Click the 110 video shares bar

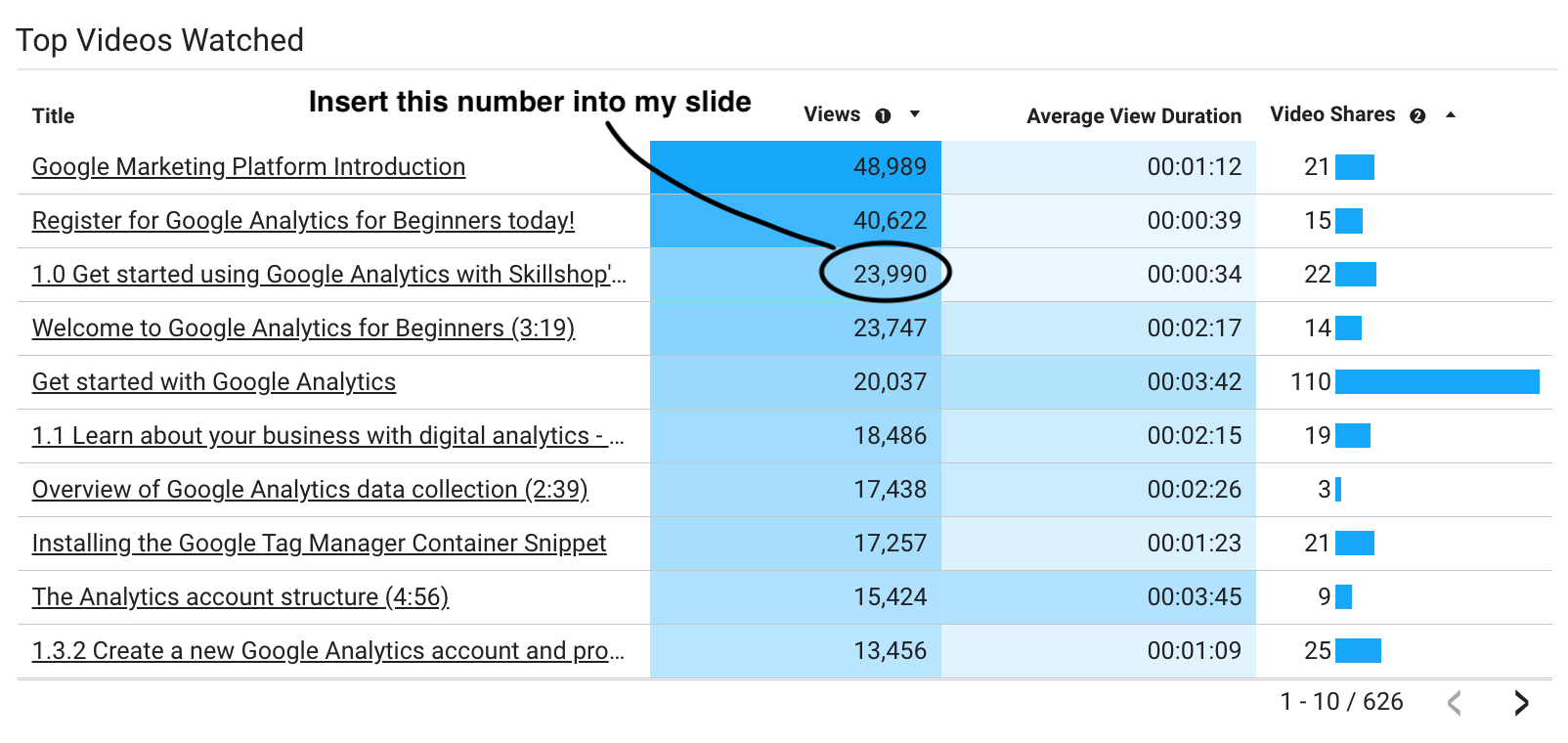[x=1437, y=382]
